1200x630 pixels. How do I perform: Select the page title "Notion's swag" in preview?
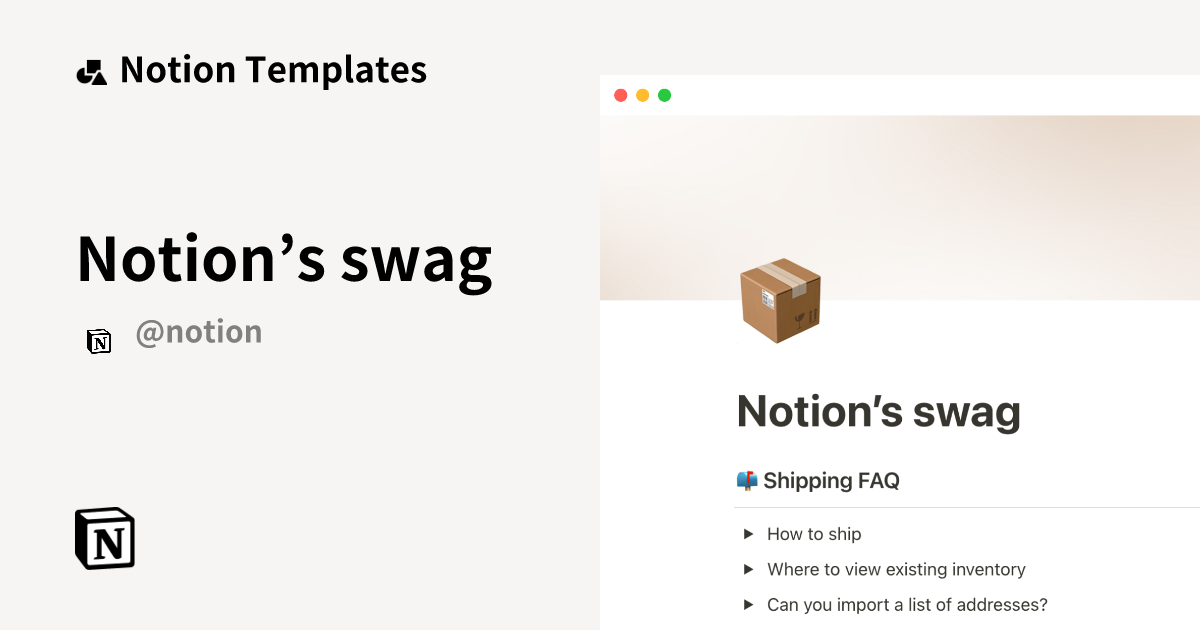click(x=878, y=410)
